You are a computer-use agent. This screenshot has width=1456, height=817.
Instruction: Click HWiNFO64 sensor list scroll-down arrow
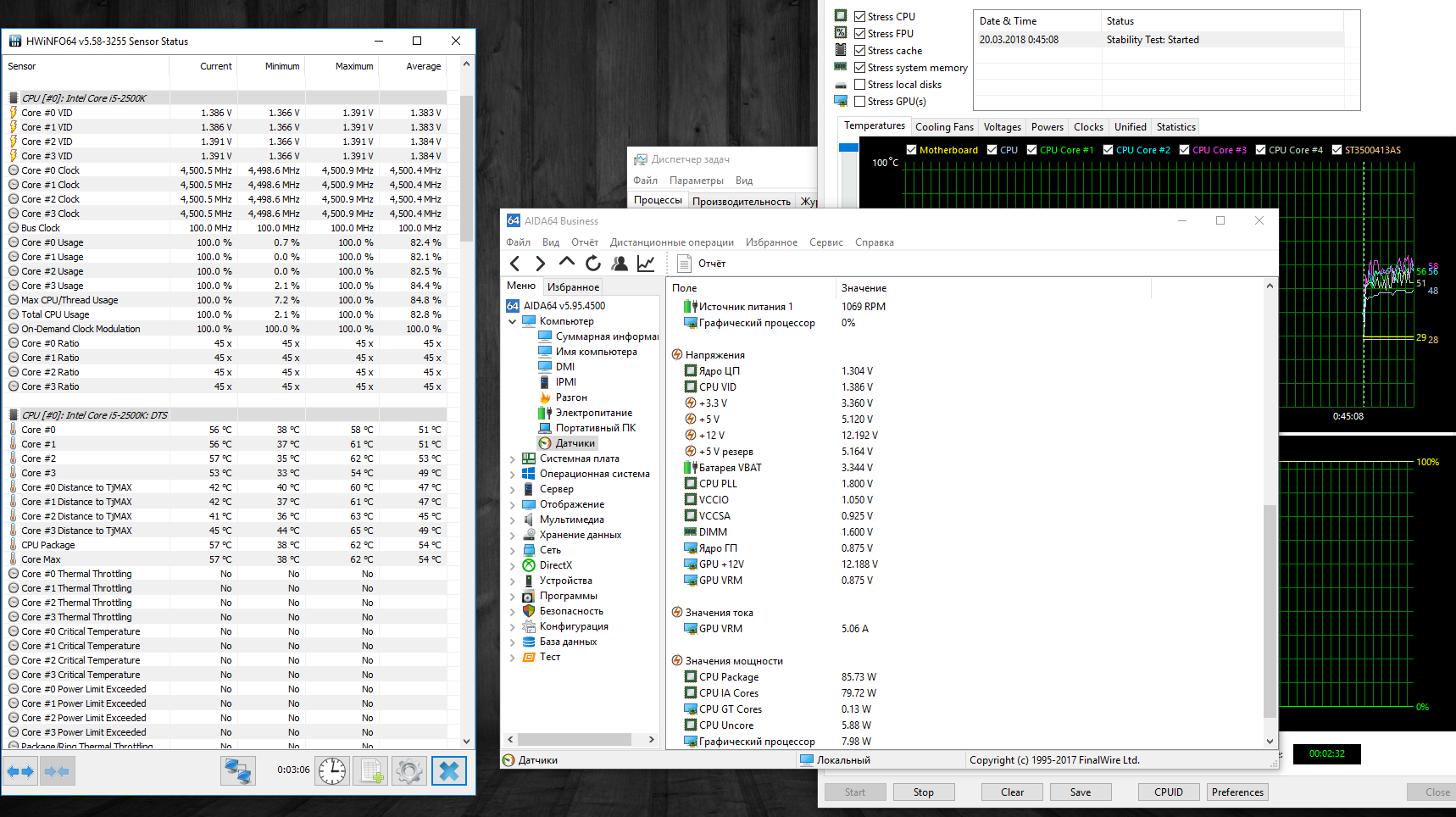click(466, 742)
